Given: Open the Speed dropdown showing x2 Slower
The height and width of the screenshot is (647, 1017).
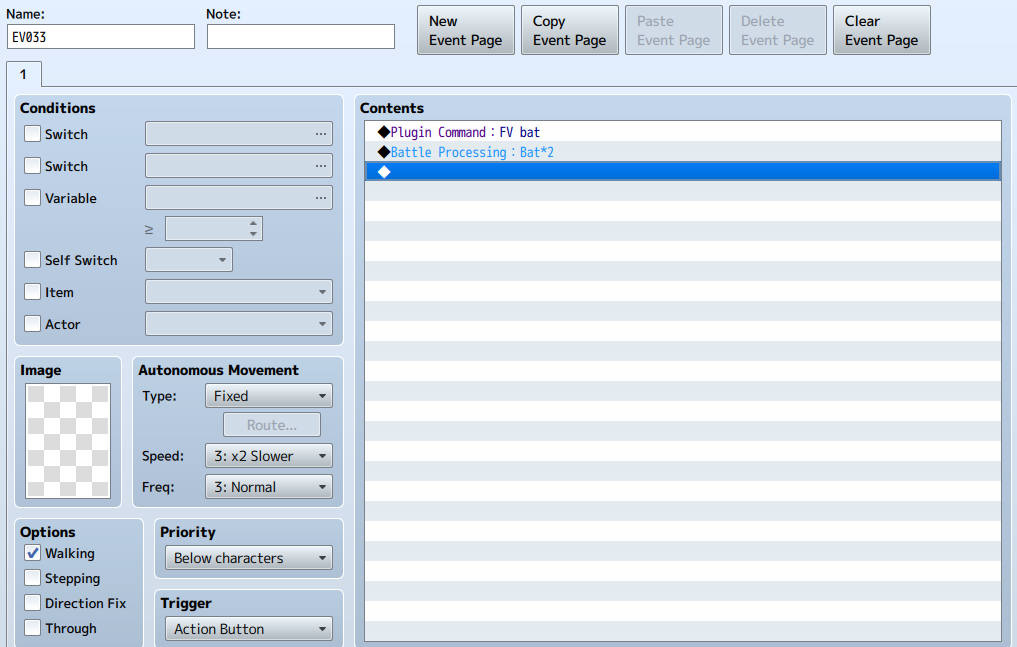Looking at the screenshot, I should pos(269,456).
